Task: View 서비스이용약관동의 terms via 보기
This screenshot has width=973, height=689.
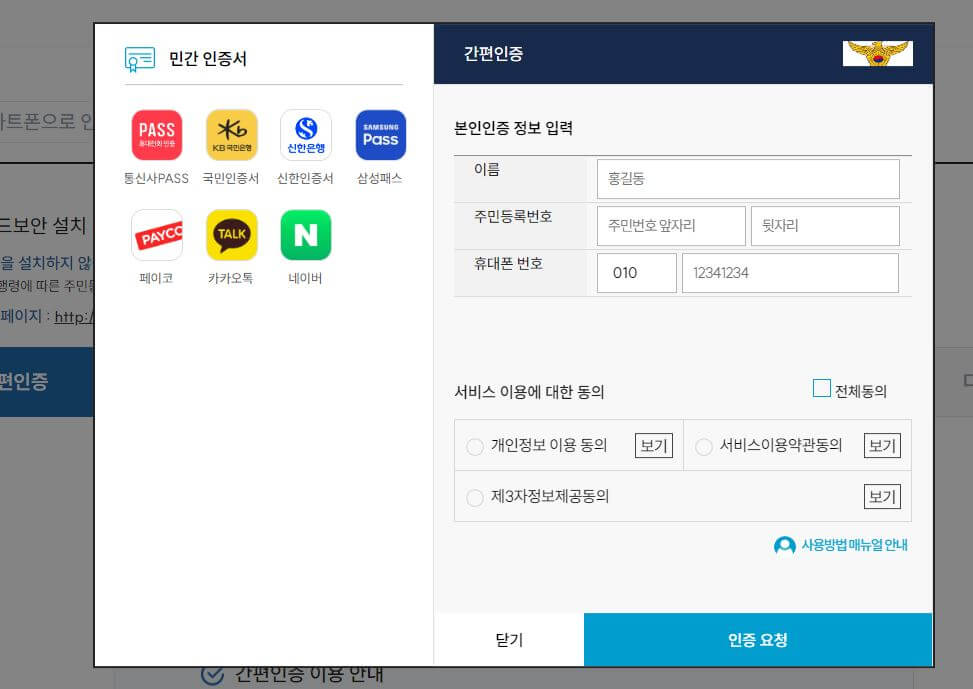Action: pyautogui.click(x=882, y=446)
